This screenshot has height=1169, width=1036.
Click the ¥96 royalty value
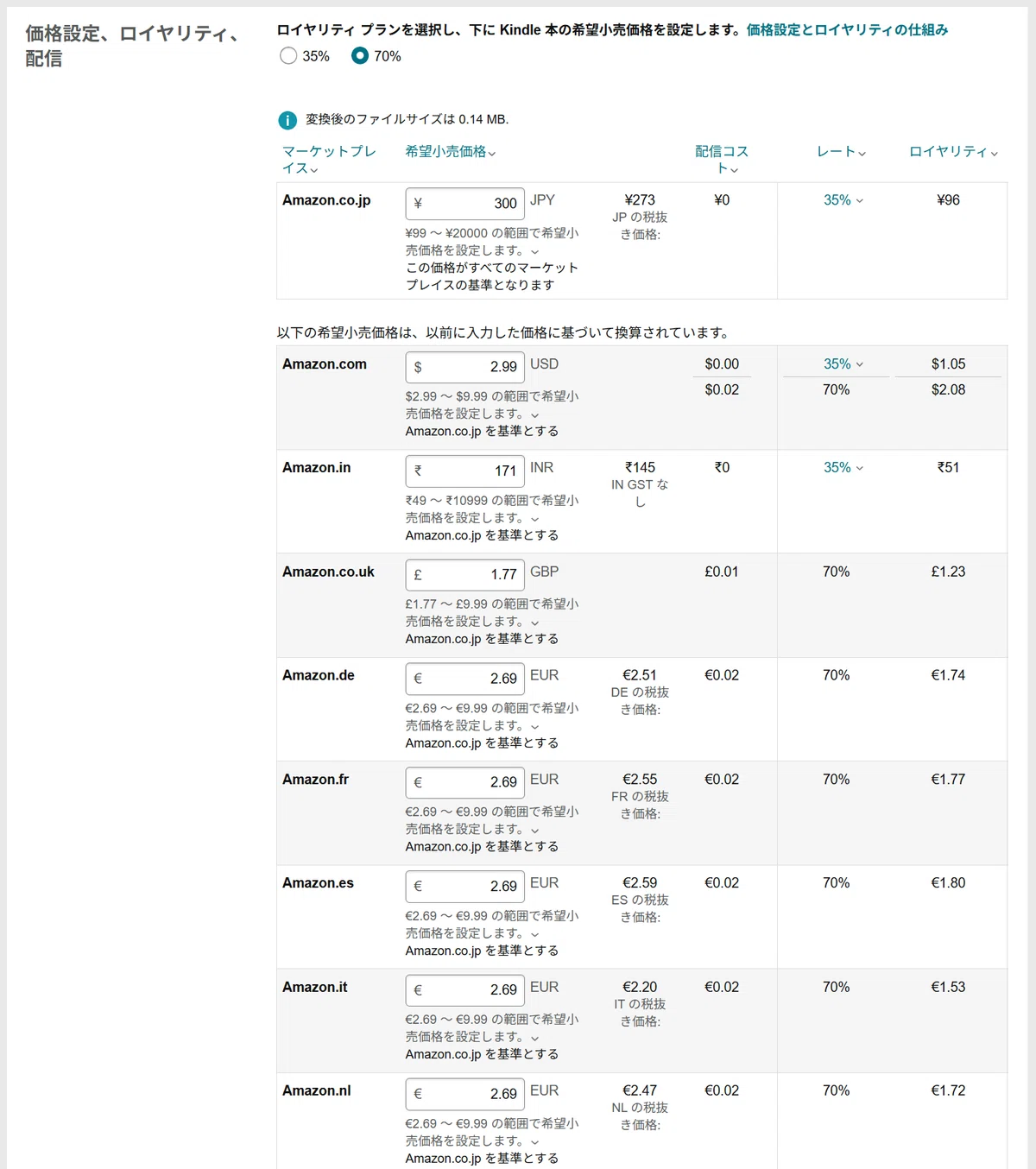tap(948, 200)
